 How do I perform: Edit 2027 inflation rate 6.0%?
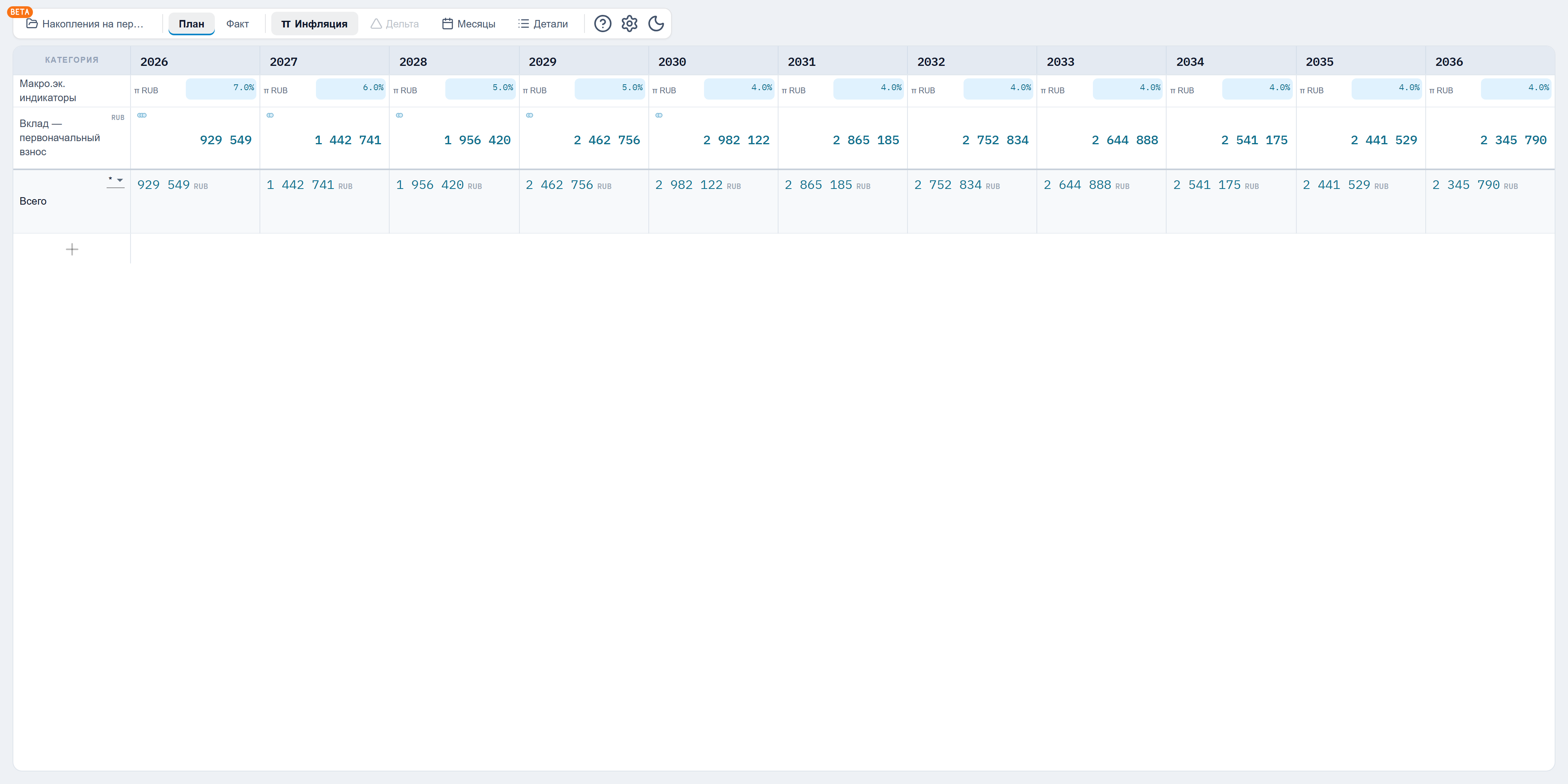click(x=350, y=88)
